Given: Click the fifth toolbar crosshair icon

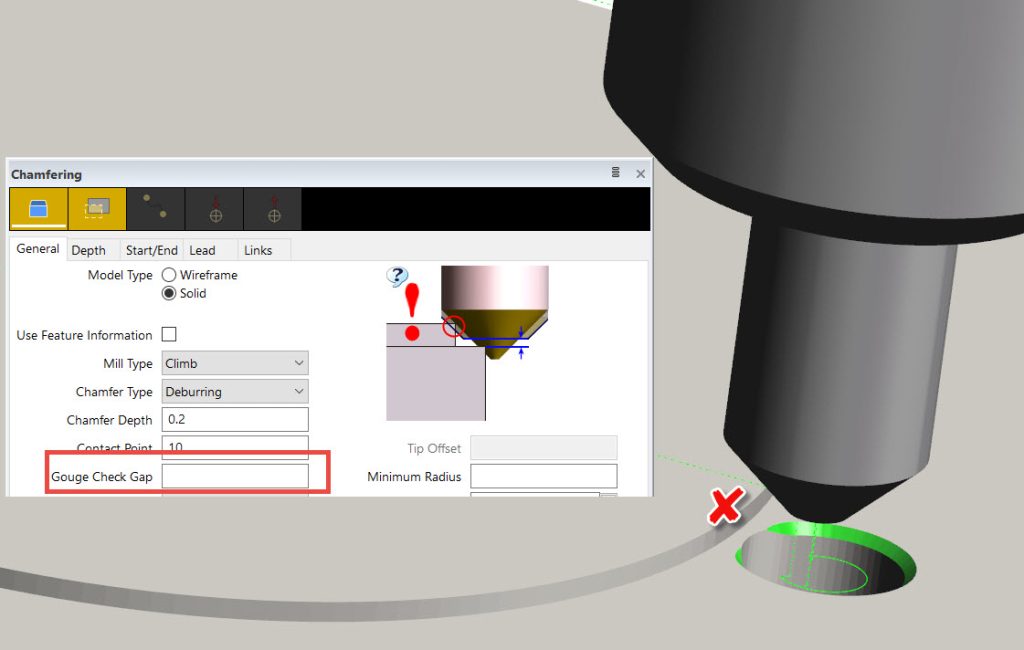Looking at the screenshot, I should click(x=273, y=209).
